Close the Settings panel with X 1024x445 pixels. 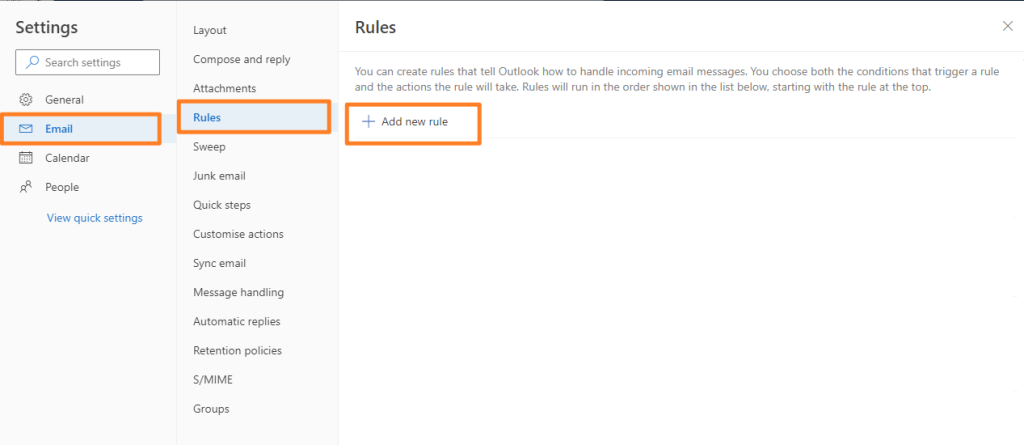[1007, 26]
